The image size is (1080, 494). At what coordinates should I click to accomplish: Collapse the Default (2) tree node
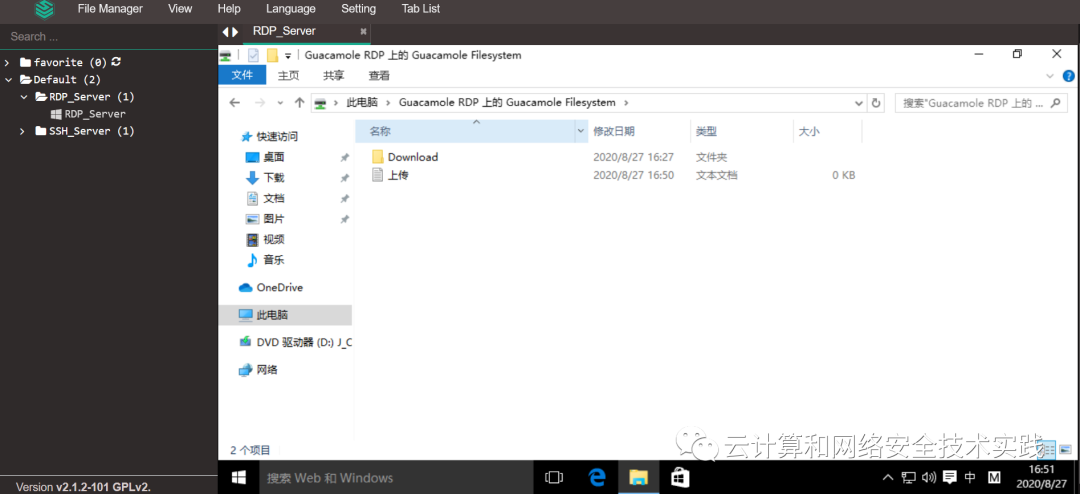click(8, 79)
